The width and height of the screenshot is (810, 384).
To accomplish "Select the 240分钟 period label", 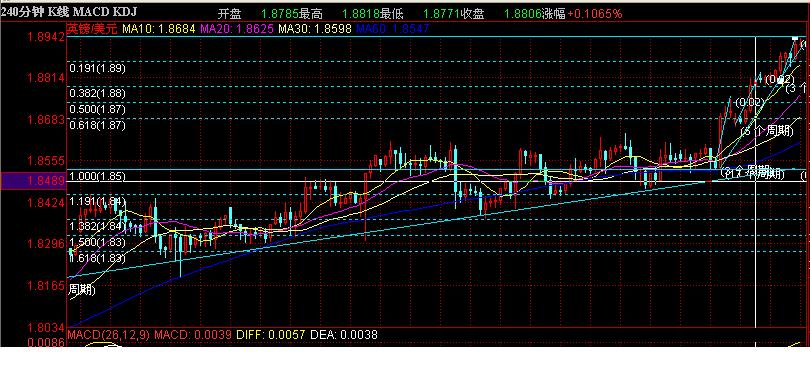I will tap(22, 11).
